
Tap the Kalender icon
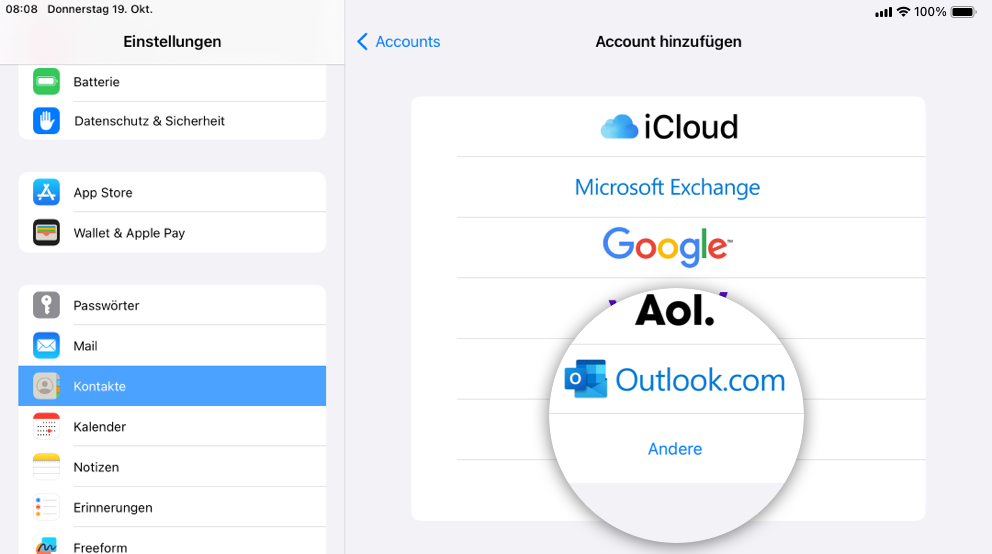click(x=46, y=426)
